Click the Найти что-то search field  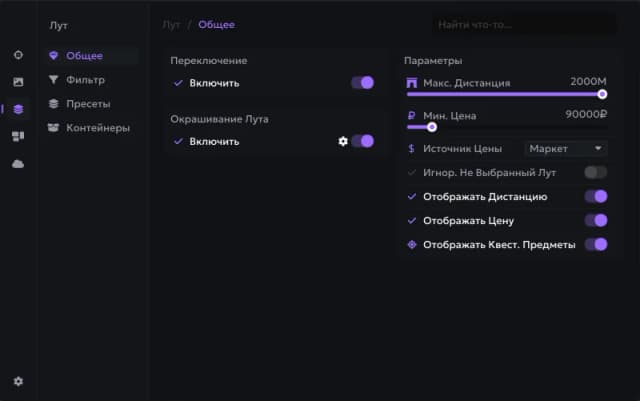pyautogui.click(x=525, y=25)
